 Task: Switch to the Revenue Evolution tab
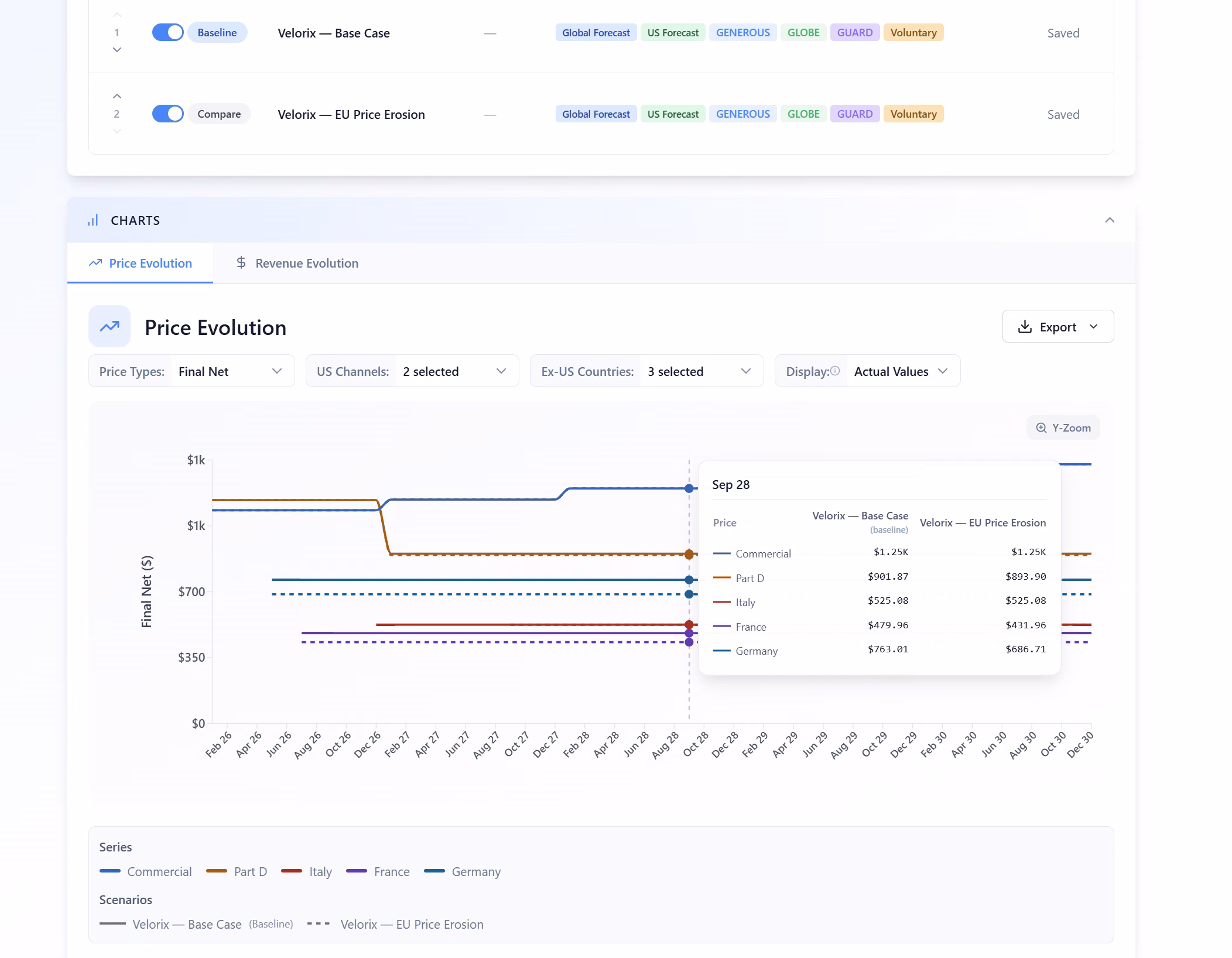[x=297, y=263]
